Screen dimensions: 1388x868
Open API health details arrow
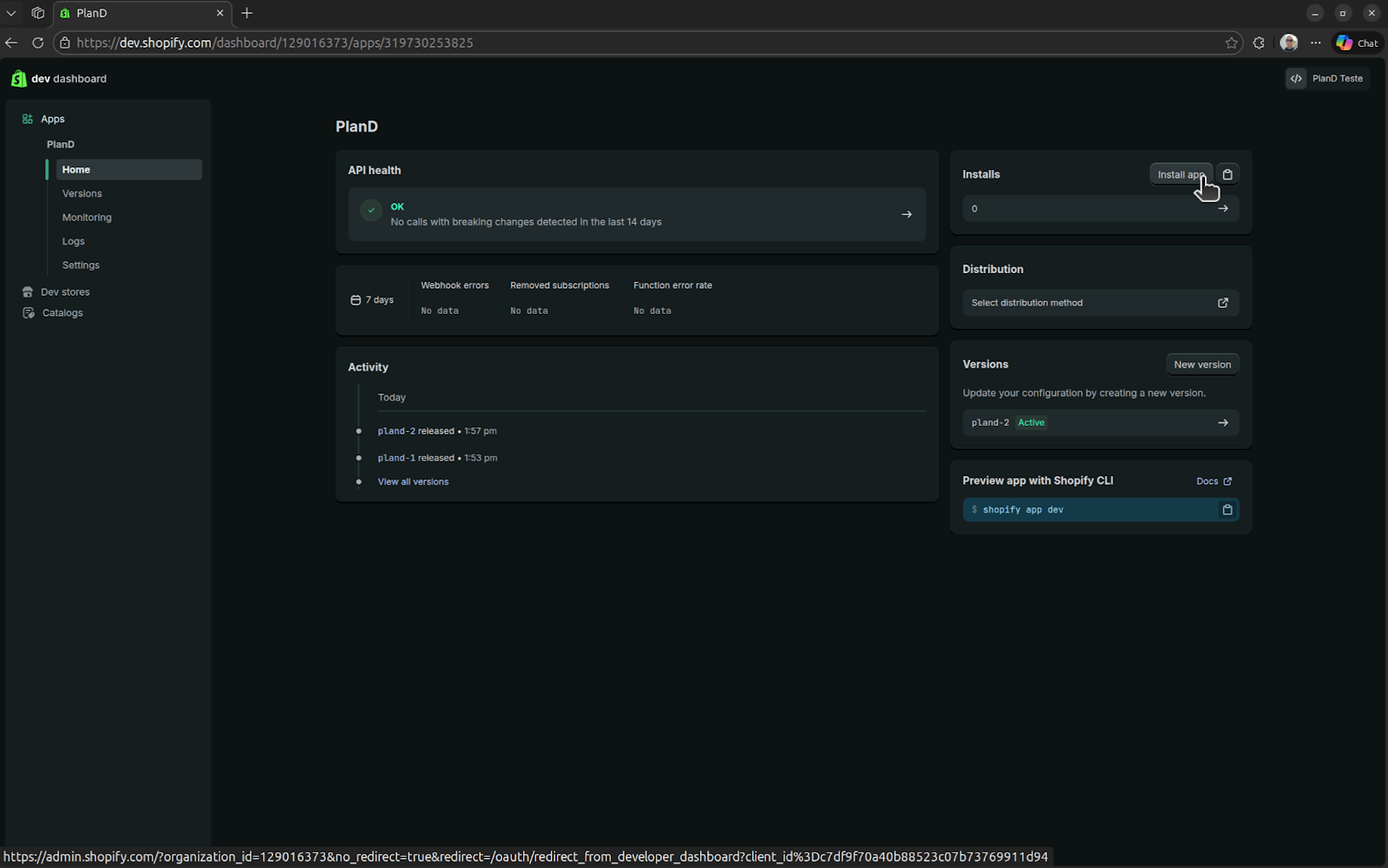pyautogui.click(x=907, y=214)
